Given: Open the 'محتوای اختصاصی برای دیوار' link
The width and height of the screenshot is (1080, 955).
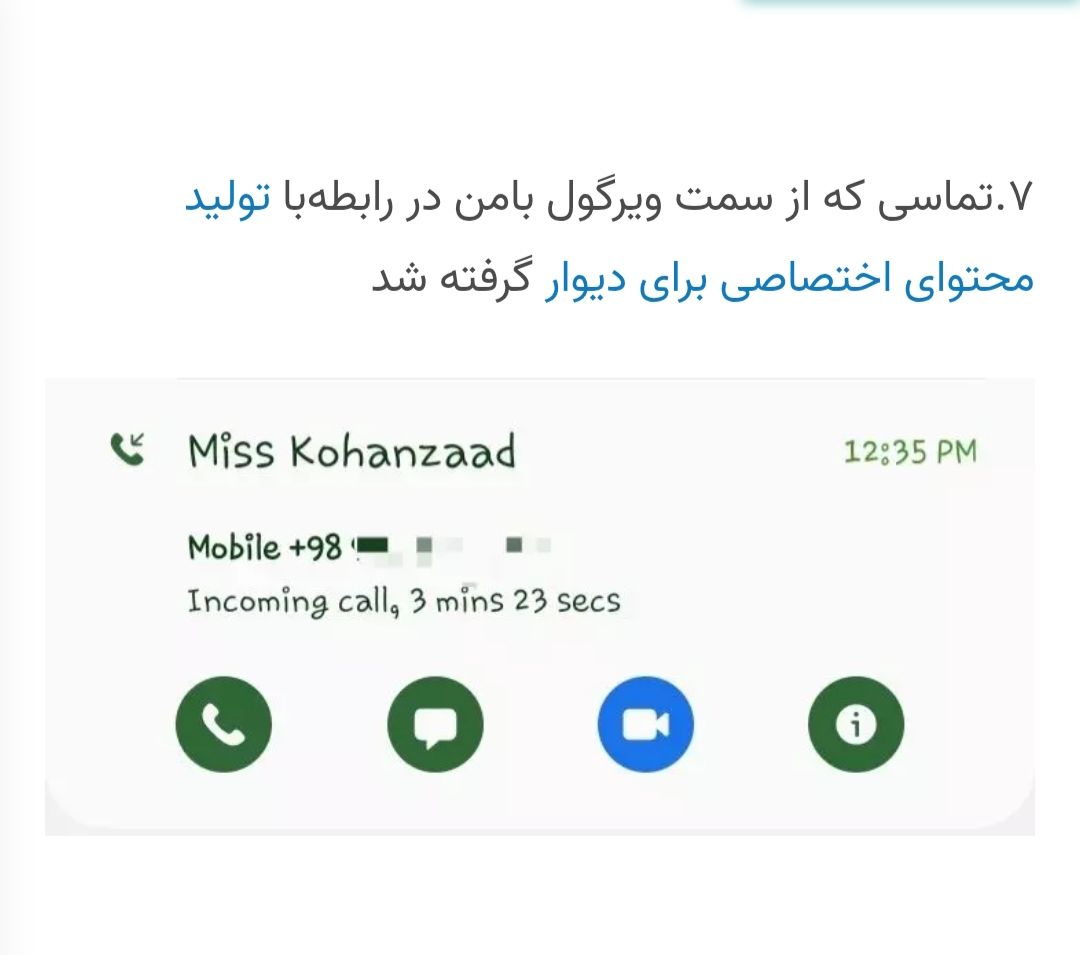Looking at the screenshot, I should (x=789, y=279).
